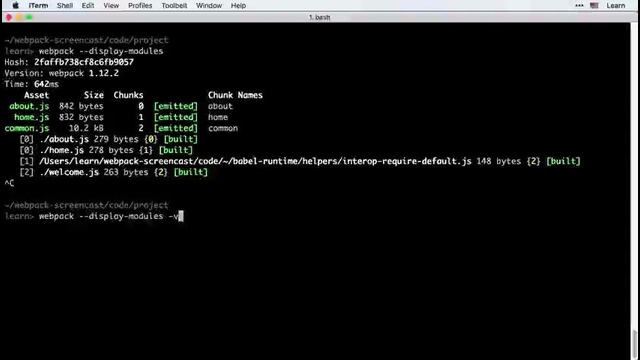Open the Window menu
Screen dimensions: 640x360
point(209,5)
